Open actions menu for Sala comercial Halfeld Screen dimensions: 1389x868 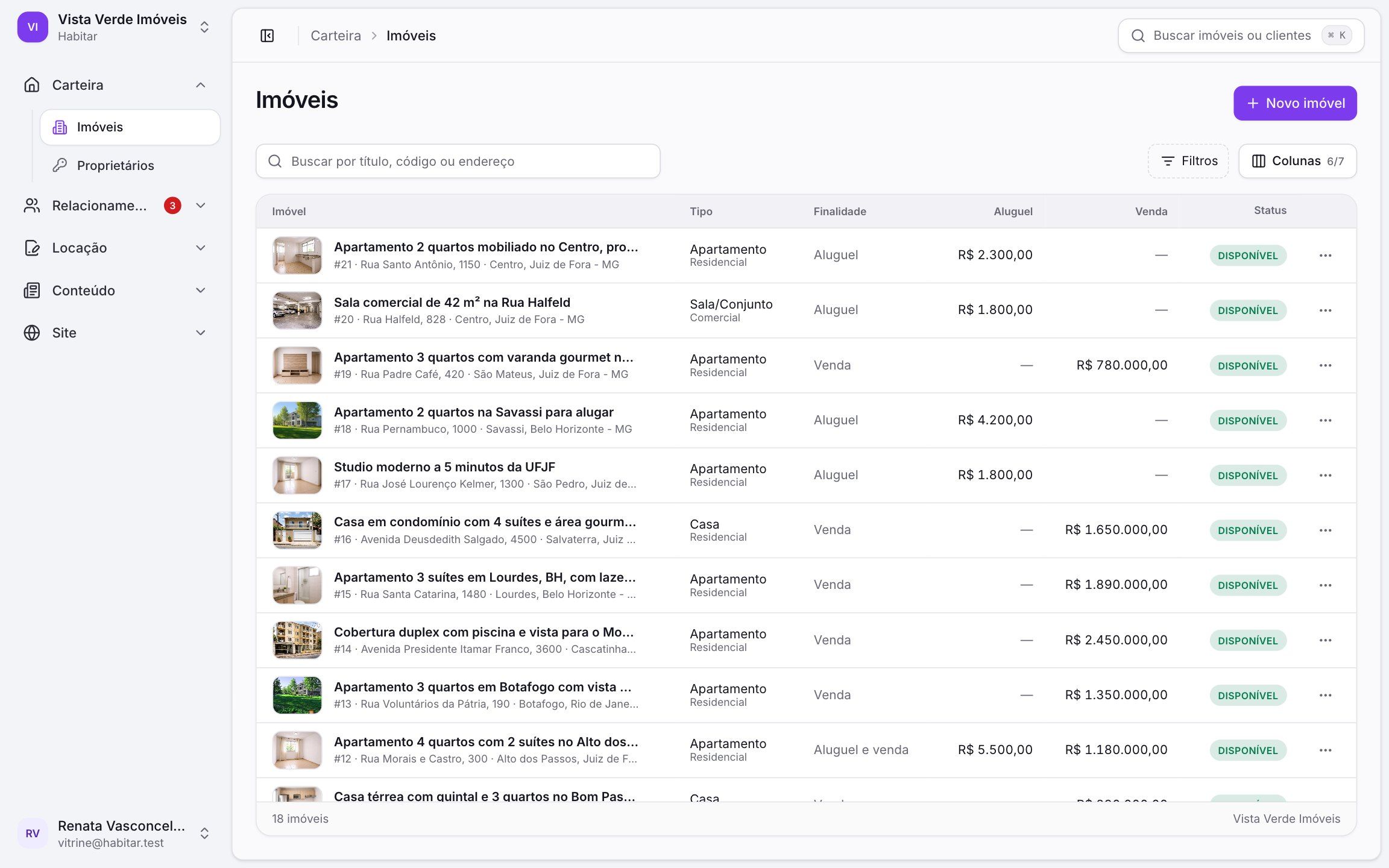click(1325, 310)
